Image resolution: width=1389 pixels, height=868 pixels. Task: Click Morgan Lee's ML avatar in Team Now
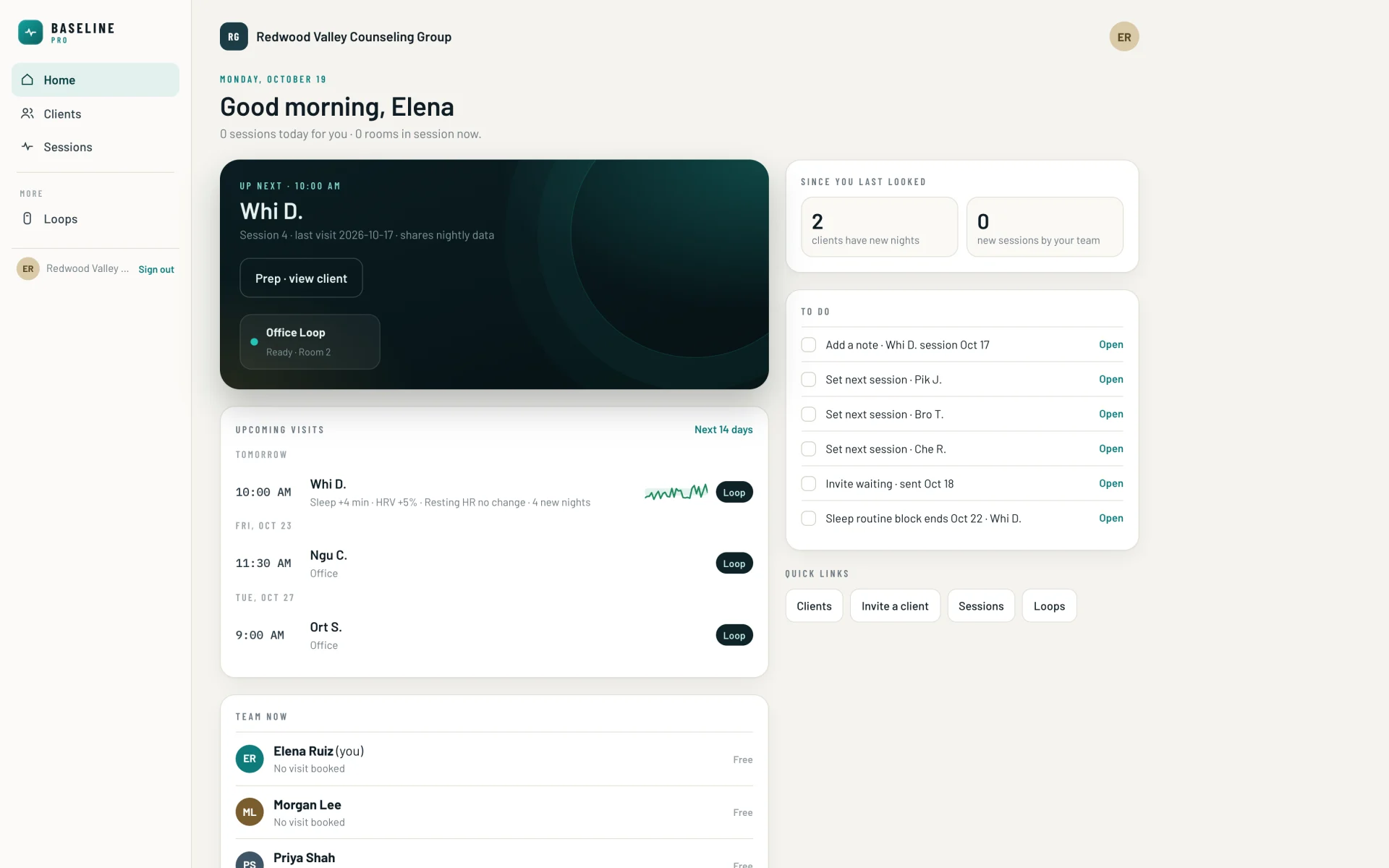pyautogui.click(x=250, y=812)
